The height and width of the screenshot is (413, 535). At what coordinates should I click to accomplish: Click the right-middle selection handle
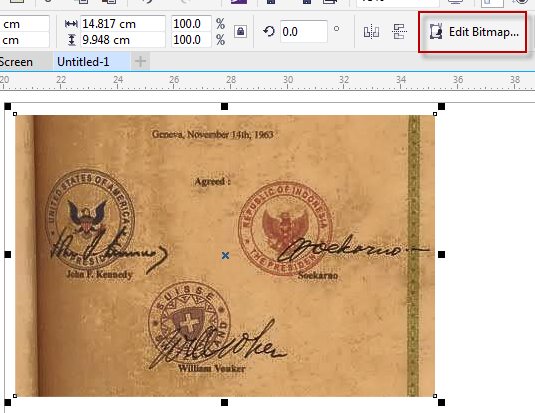pyautogui.click(x=441, y=254)
